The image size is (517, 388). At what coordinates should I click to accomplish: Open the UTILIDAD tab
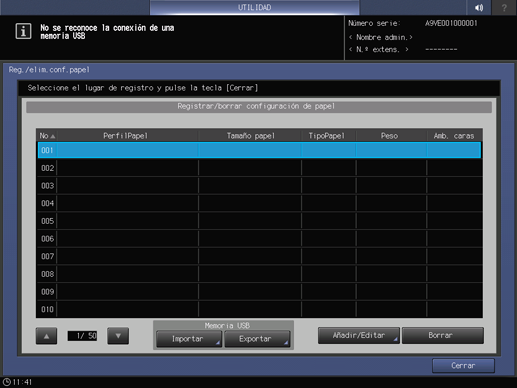pyautogui.click(x=254, y=7)
